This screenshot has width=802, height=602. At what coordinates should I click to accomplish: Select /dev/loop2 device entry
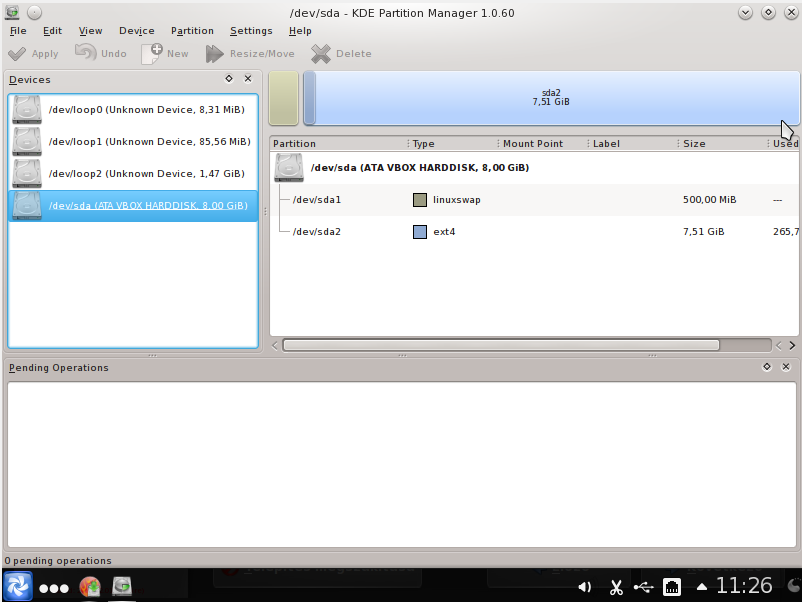(133, 173)
